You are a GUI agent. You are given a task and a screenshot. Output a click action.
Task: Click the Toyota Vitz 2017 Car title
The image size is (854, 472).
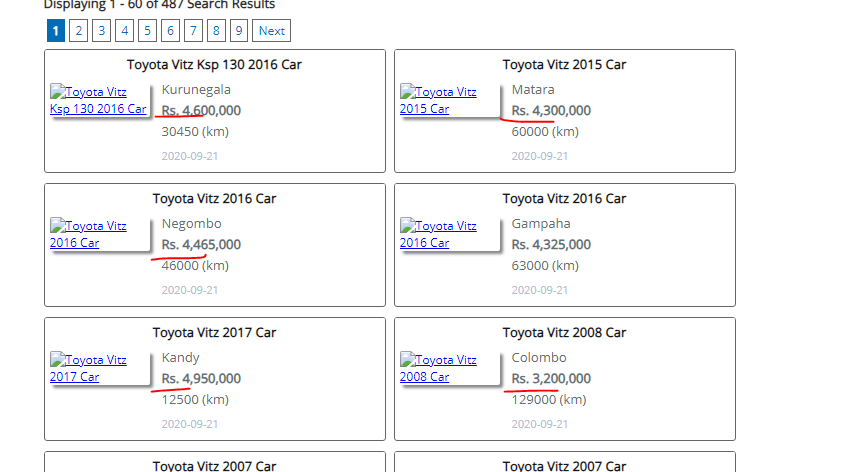click(x=214, y=333)
